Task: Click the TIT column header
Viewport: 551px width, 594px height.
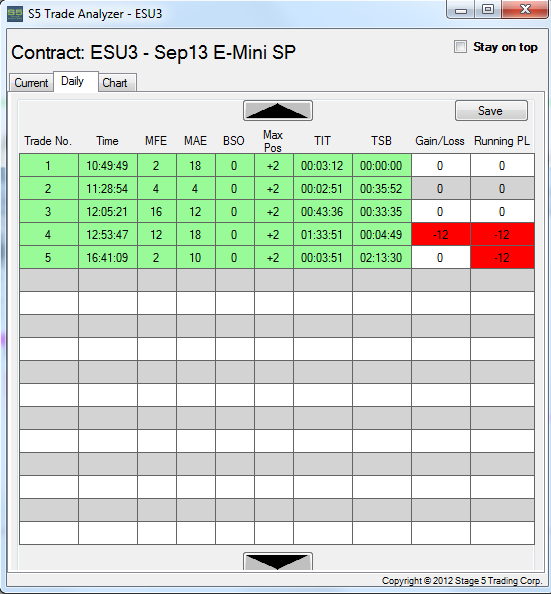Action: [322, 141]
